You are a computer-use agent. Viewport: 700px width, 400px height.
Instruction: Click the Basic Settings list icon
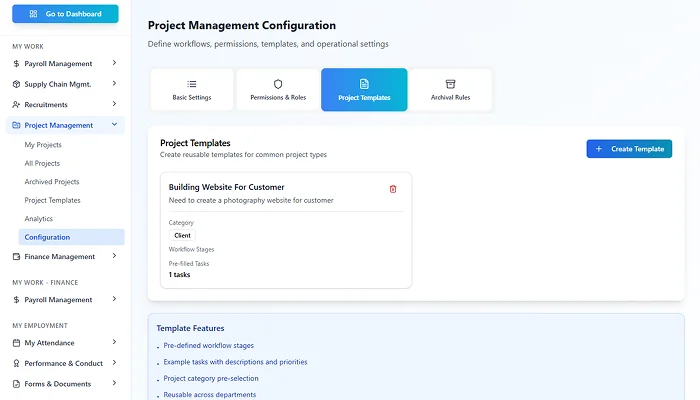192,84
